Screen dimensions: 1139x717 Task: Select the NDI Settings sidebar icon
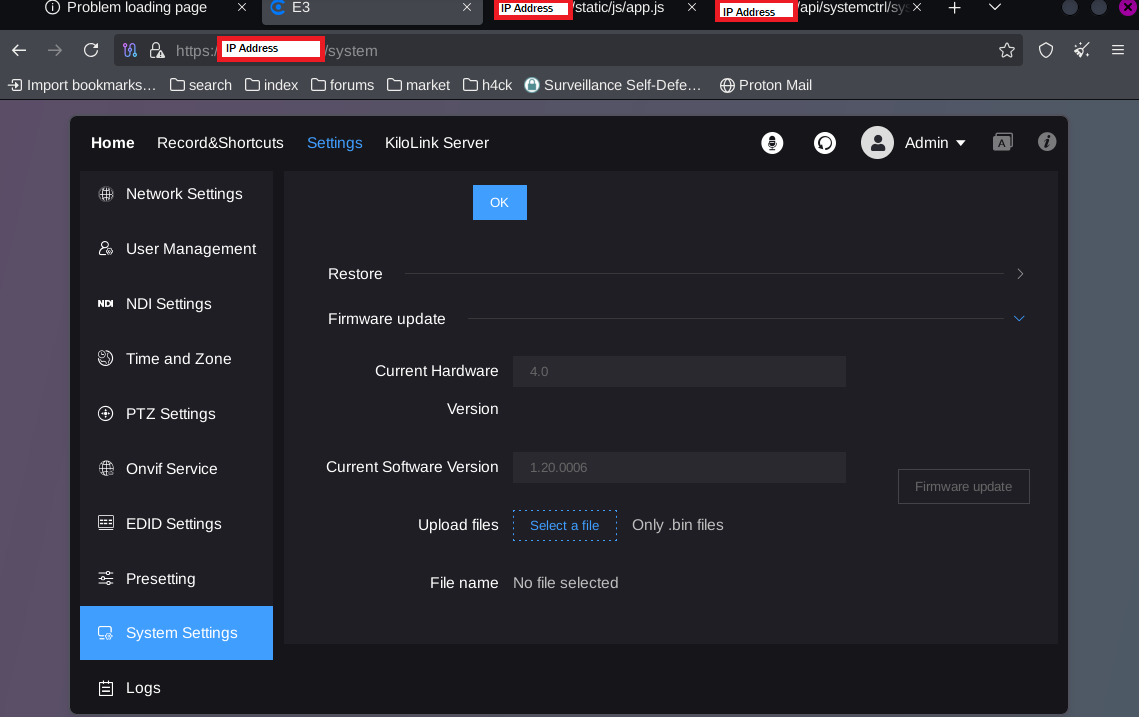pos(106,304)
